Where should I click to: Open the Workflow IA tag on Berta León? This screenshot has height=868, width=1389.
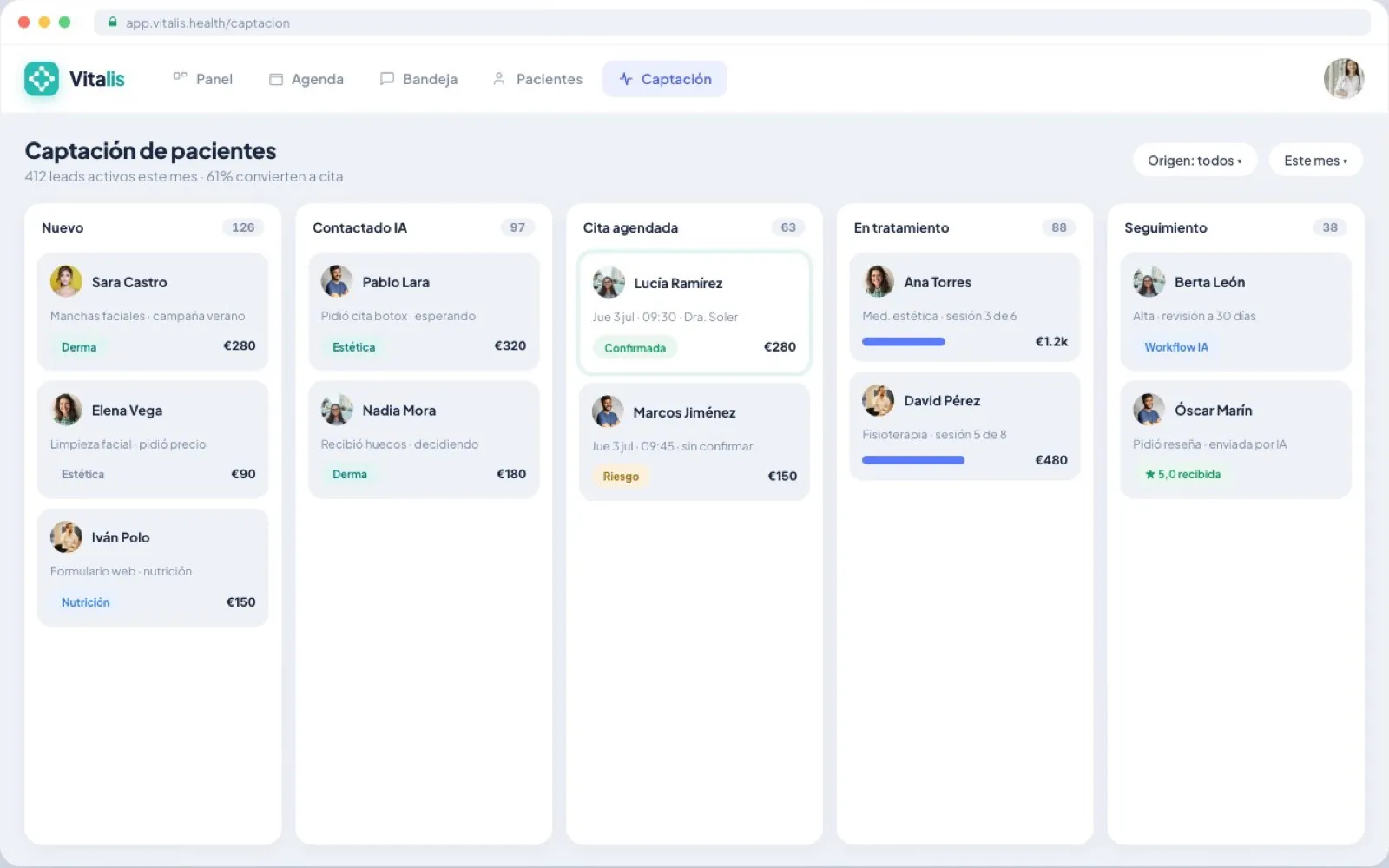pyautogui.click(x=1175, y=347)
